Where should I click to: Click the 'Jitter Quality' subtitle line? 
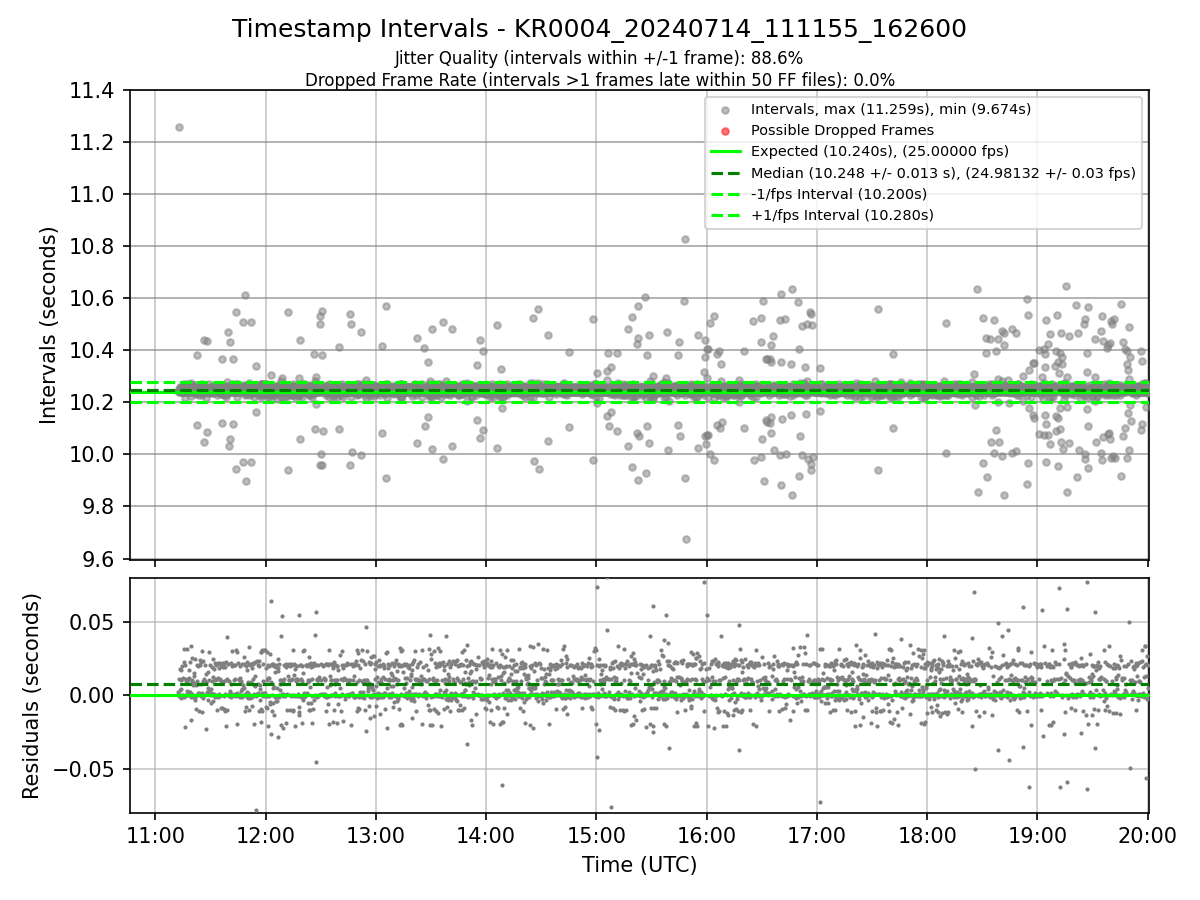tap(599, 59)
